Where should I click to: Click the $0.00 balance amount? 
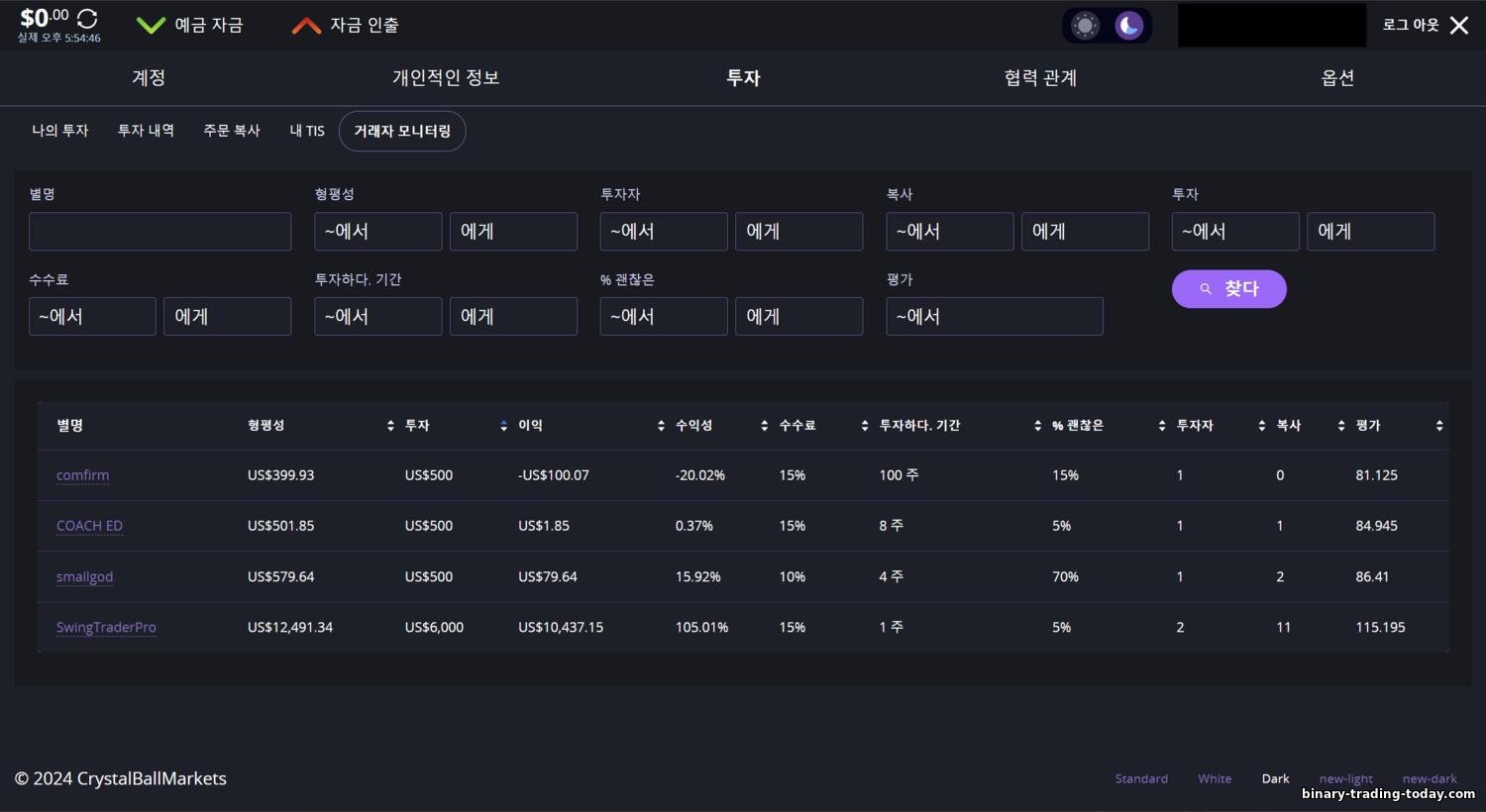[45, 18]
